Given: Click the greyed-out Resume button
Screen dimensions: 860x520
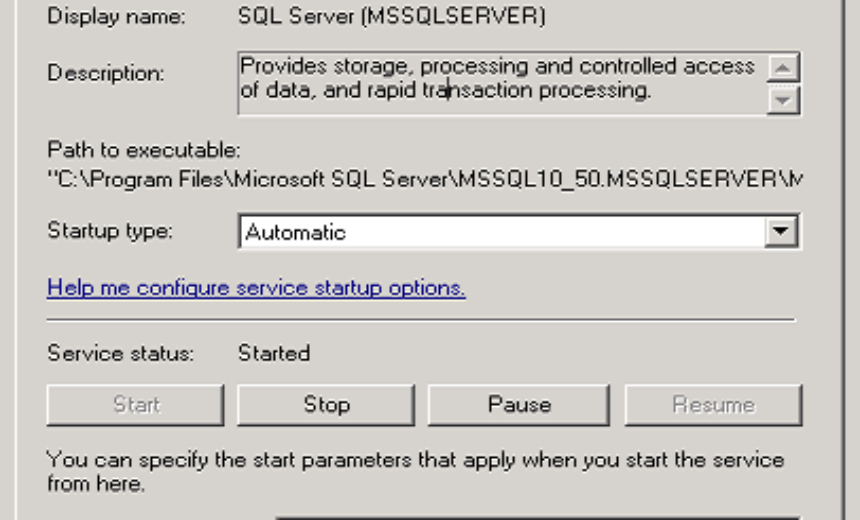Looking at the screenshot, I should click(x=713, y=405).
